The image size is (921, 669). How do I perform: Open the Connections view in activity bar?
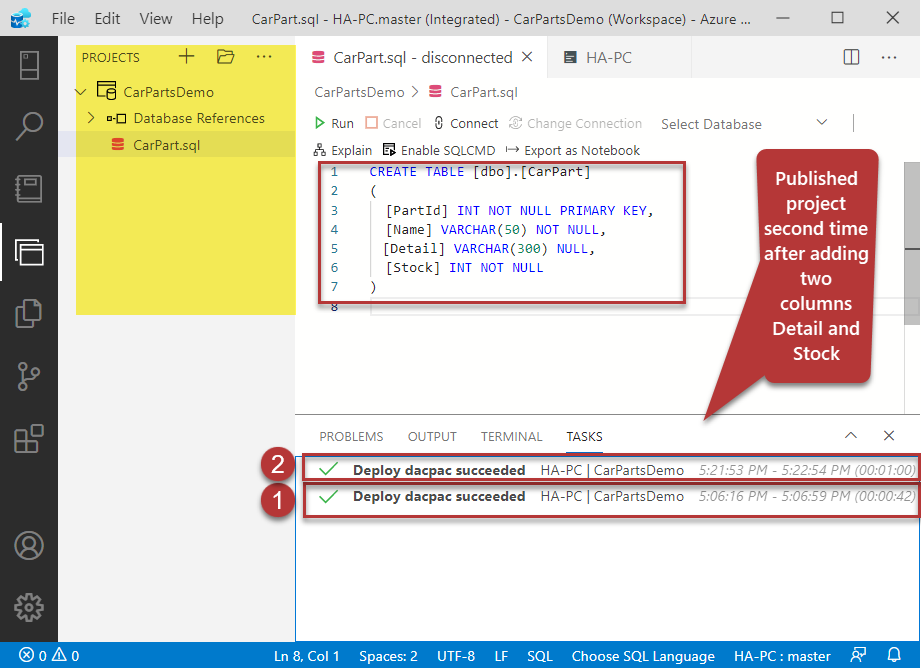[x=29, y=64]
